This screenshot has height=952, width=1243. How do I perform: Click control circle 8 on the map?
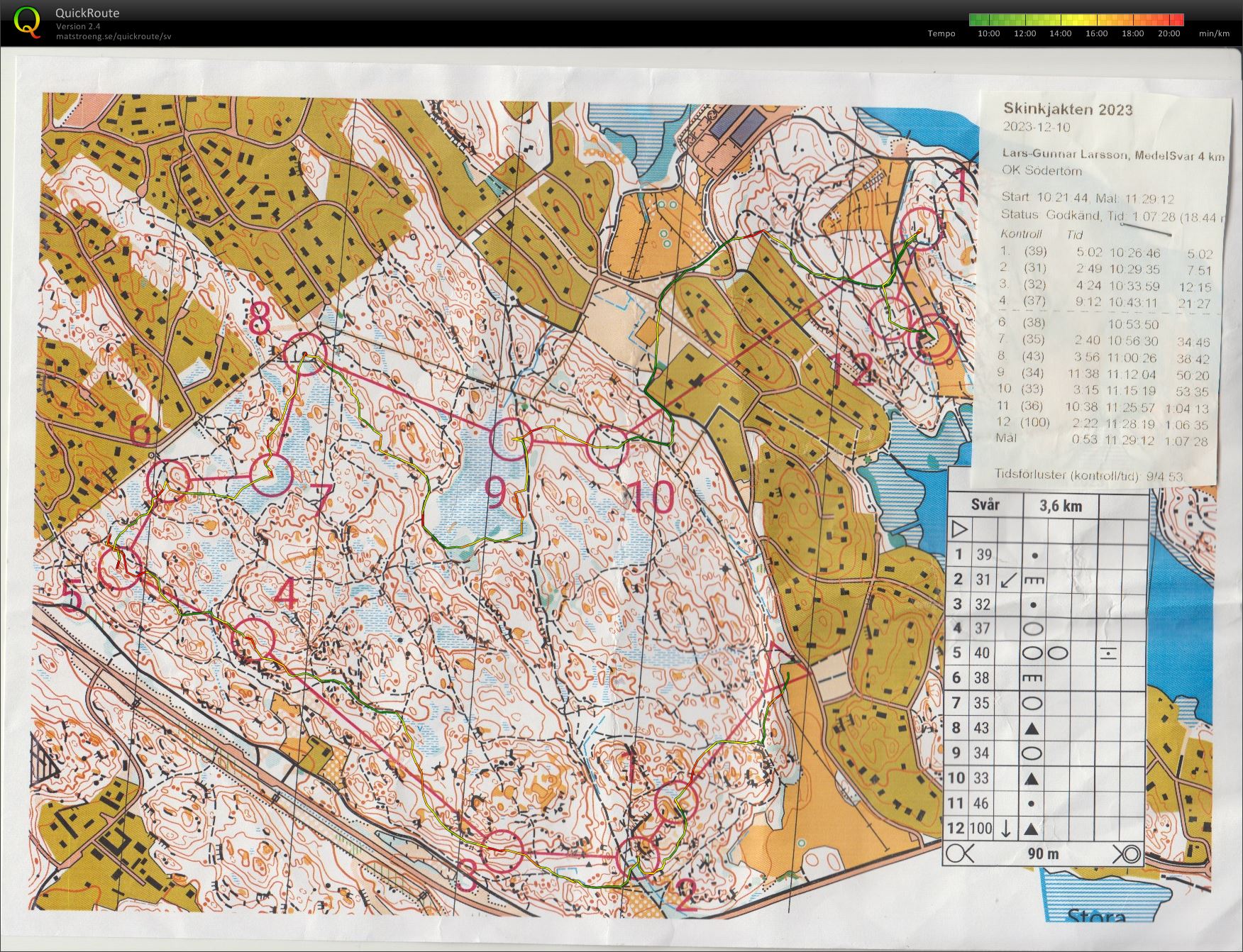click(304, 353)
